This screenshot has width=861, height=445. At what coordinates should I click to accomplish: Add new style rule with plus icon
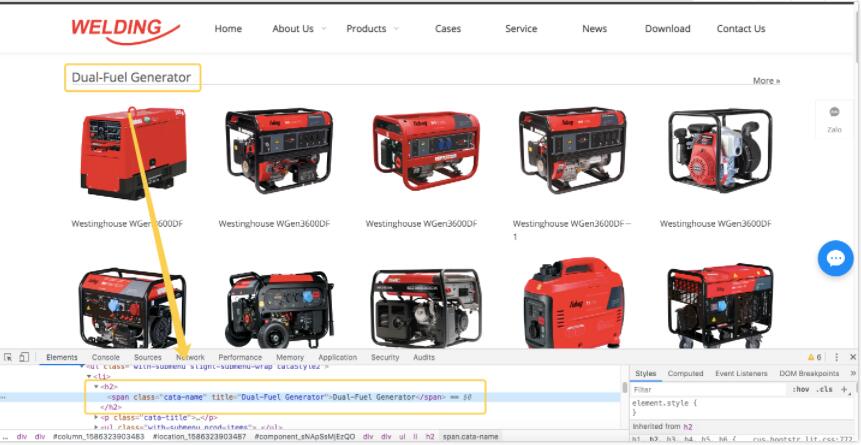click(x=844, y=389)
